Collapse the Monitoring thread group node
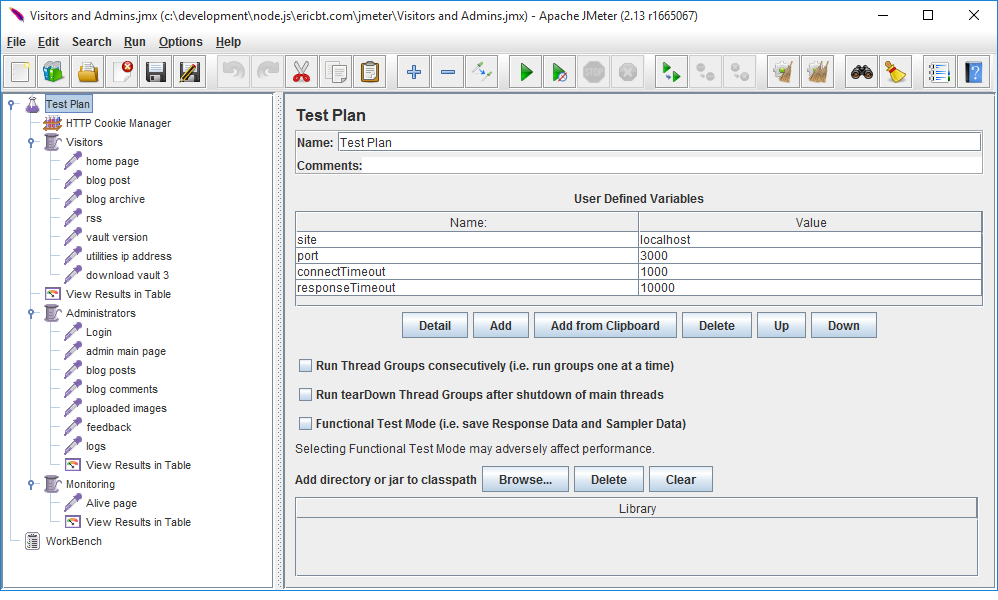The width and height of the screenshot is (998, 600). [31, 484]
